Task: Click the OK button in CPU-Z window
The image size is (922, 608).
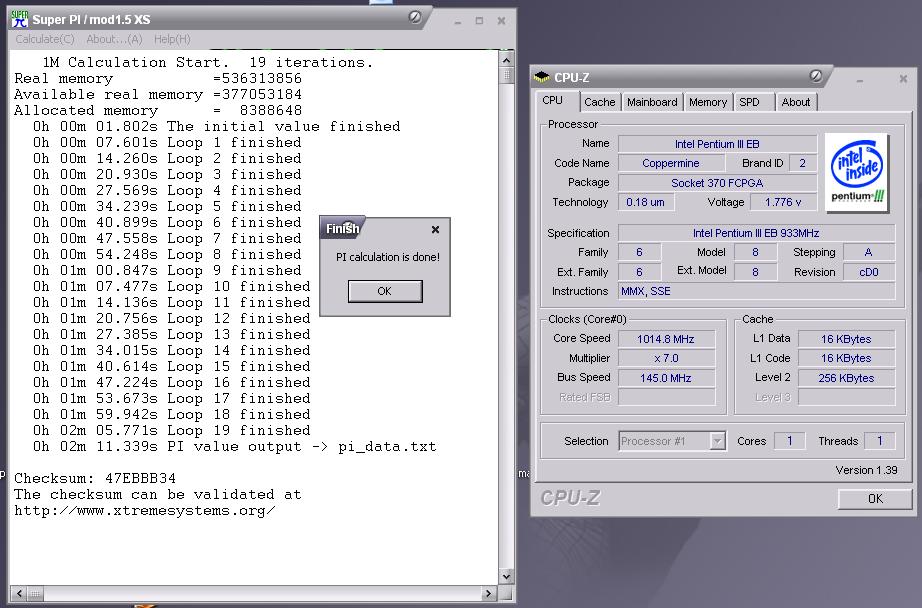Action: click(x=875, y=499)
